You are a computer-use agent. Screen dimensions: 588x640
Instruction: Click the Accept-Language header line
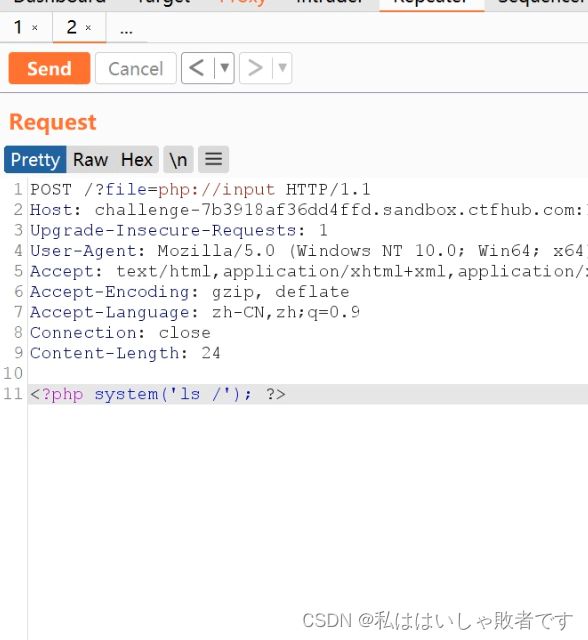[195, 312]
